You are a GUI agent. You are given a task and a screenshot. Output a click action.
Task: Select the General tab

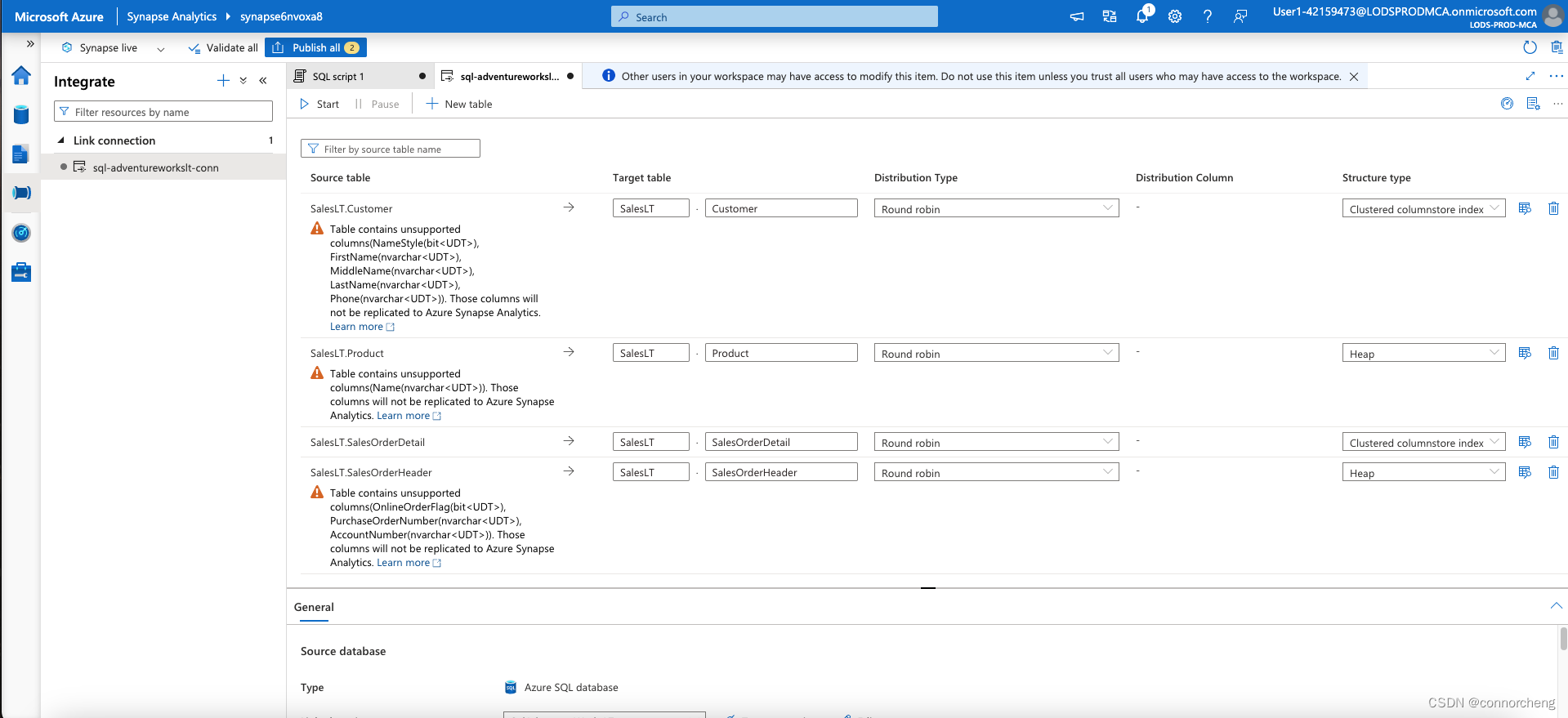[x=314, y=607]
